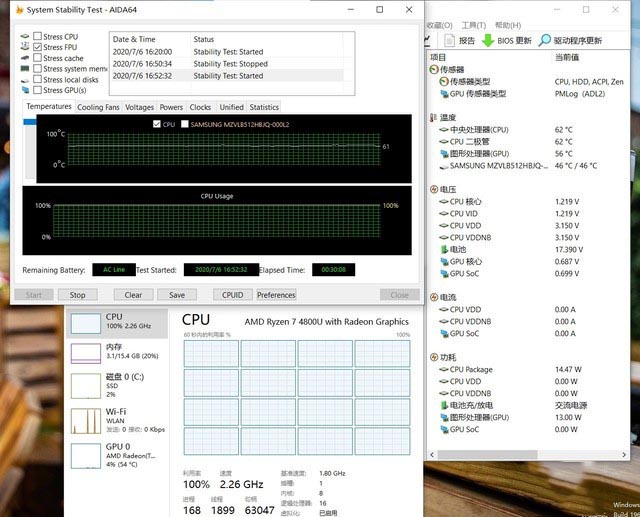Select GPU 0 in Task Manager sidebar
The width and height of the screenshot is (640, 517).
117,455
